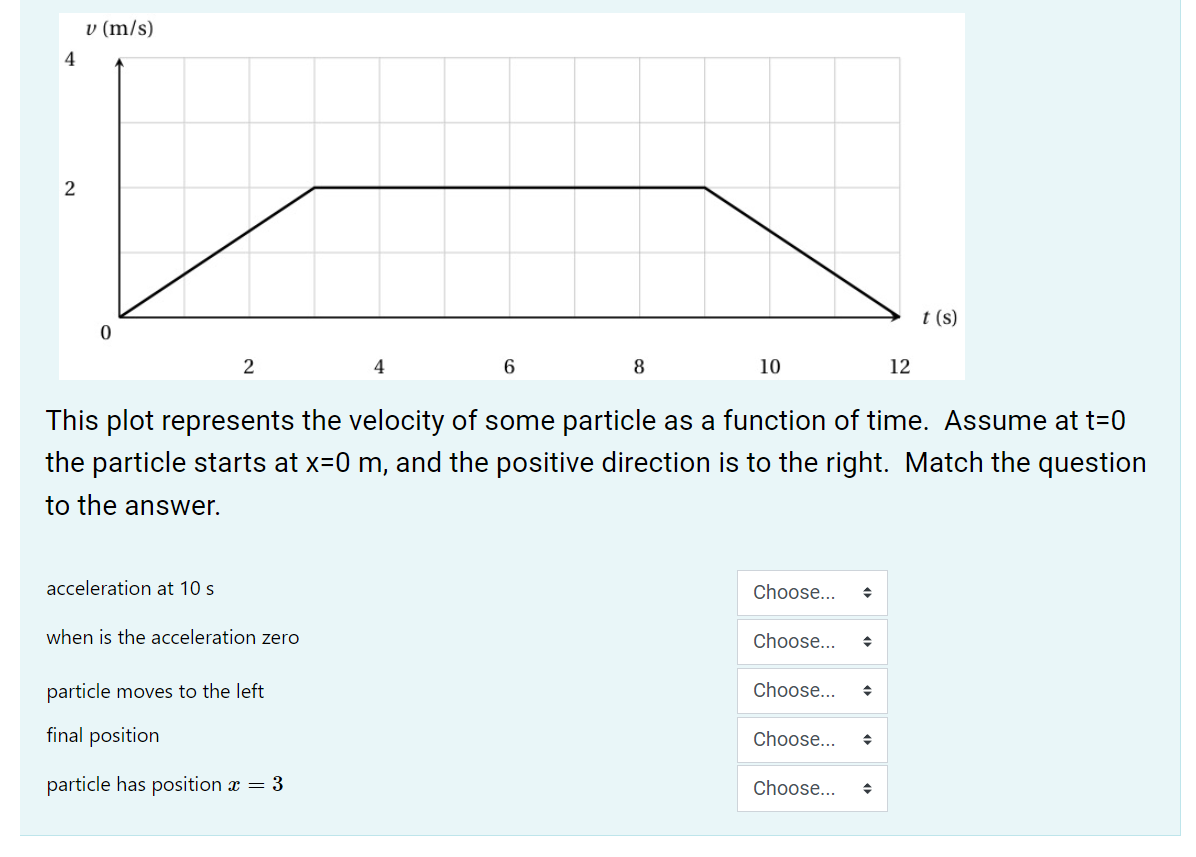Click the arrow icon in the second Choose selector
This screenshot has width=1196, height=857.
point(869,641)
